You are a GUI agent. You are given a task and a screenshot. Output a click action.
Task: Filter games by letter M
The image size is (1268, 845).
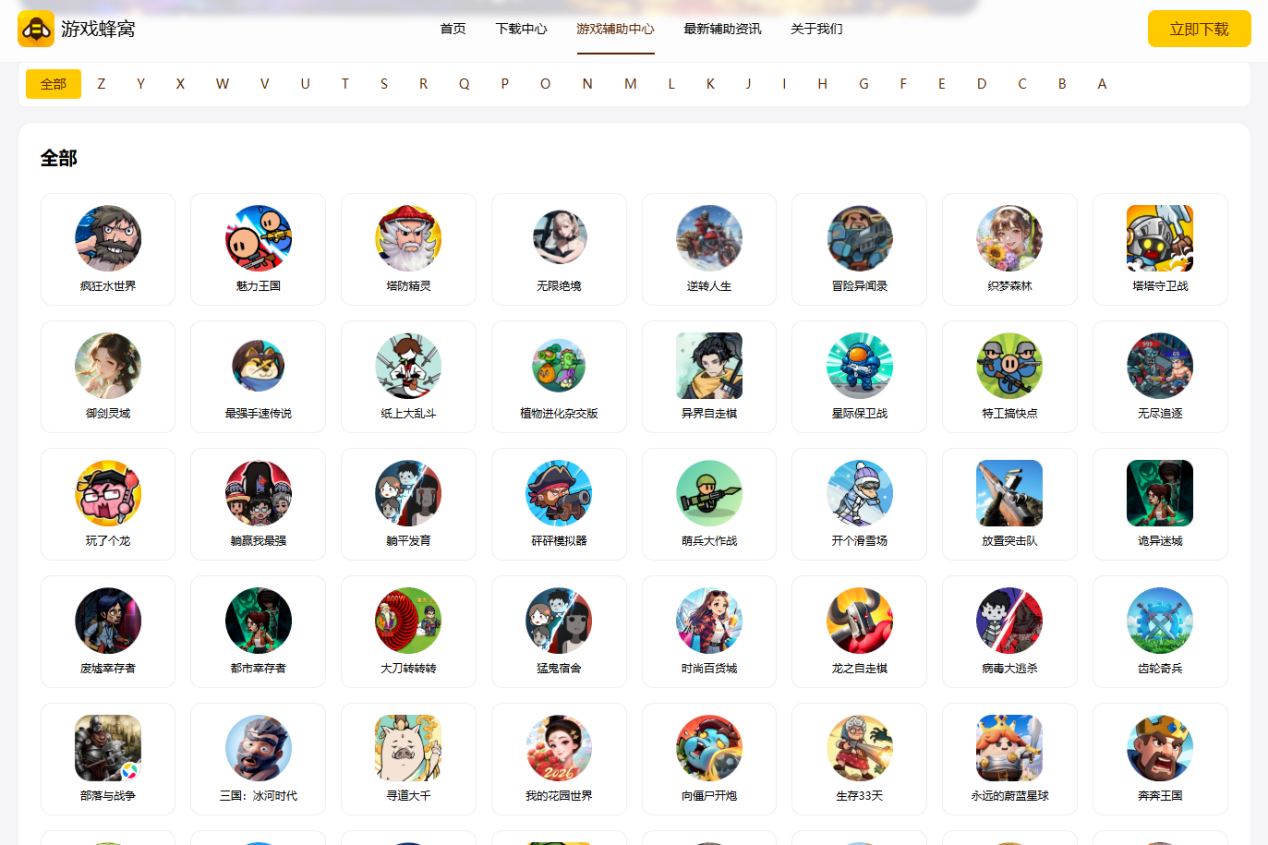tap(630, 84)
